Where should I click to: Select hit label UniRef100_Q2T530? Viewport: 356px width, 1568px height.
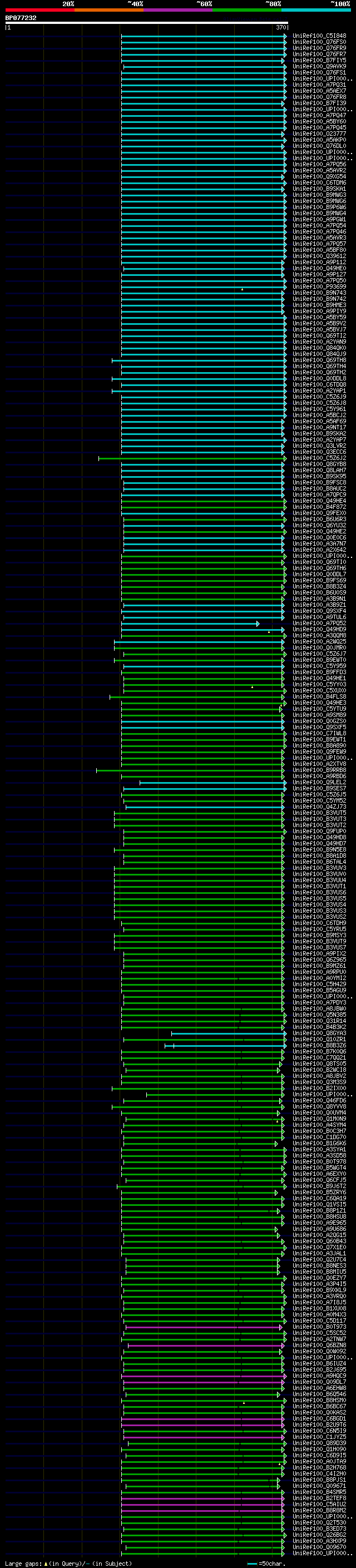(319, 1522)
